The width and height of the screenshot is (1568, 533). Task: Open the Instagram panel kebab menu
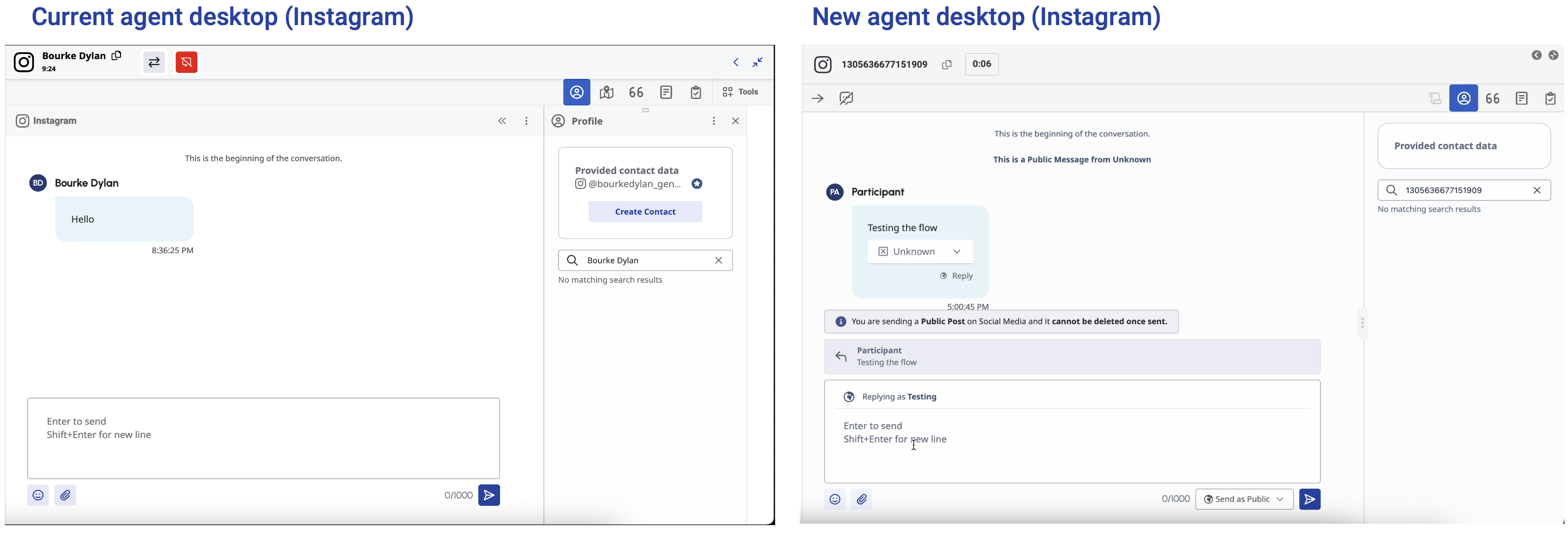[x=527, y=121]
